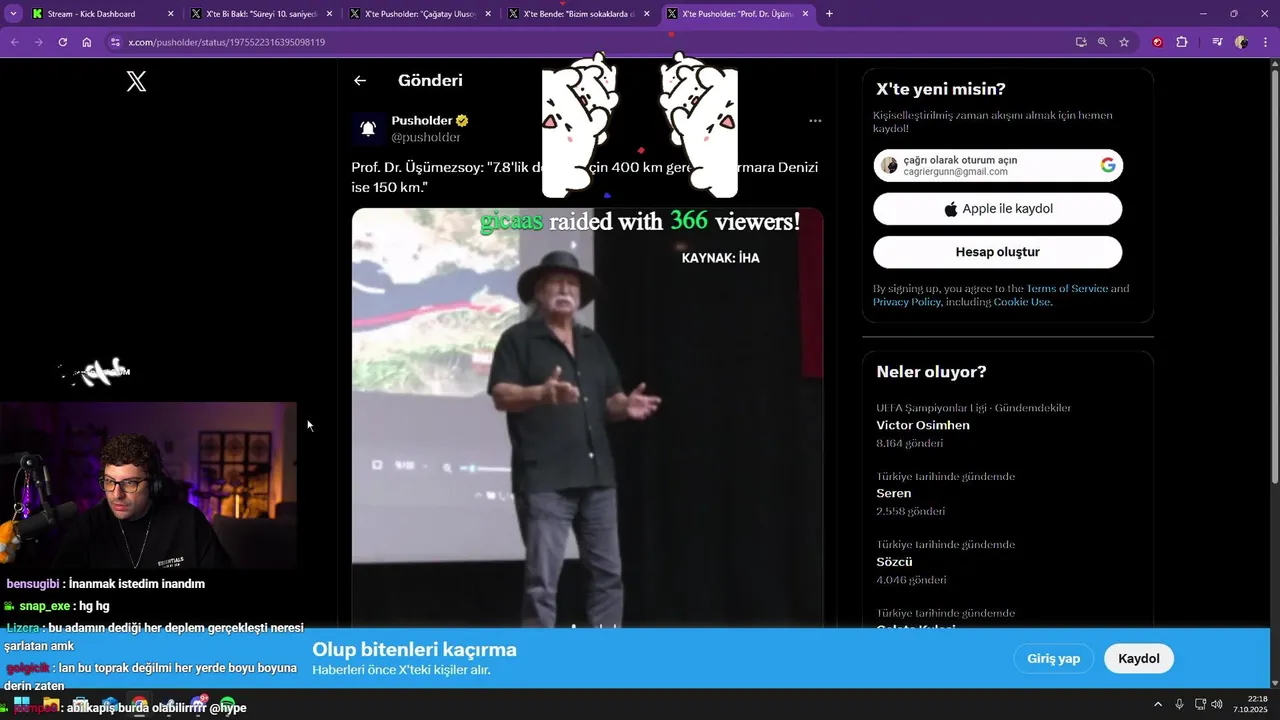Switch to X'te Bende "Bizim sokaklarda" tab
Screen dimensions: 1280x720
[x=578, y=14]
